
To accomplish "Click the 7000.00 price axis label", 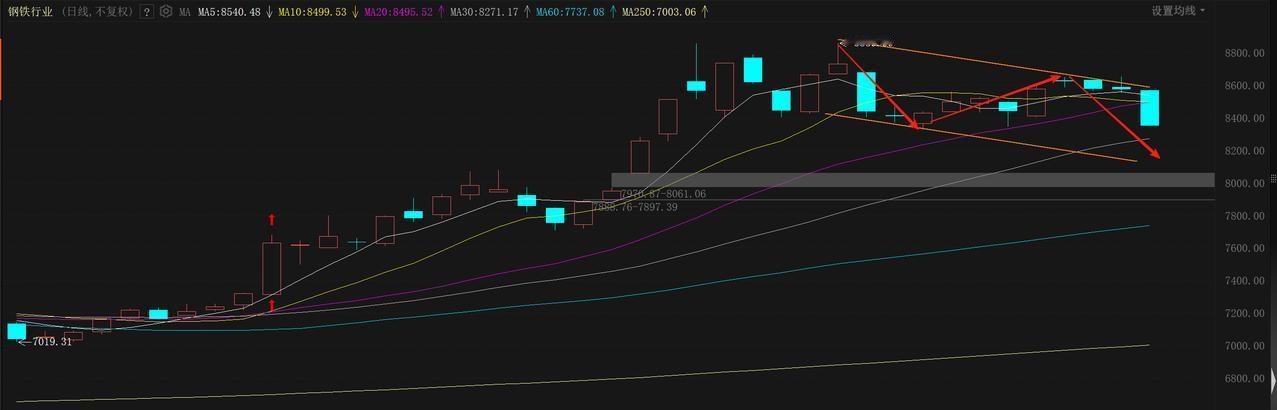I will pyautogui.click(x=1243, y=346).
